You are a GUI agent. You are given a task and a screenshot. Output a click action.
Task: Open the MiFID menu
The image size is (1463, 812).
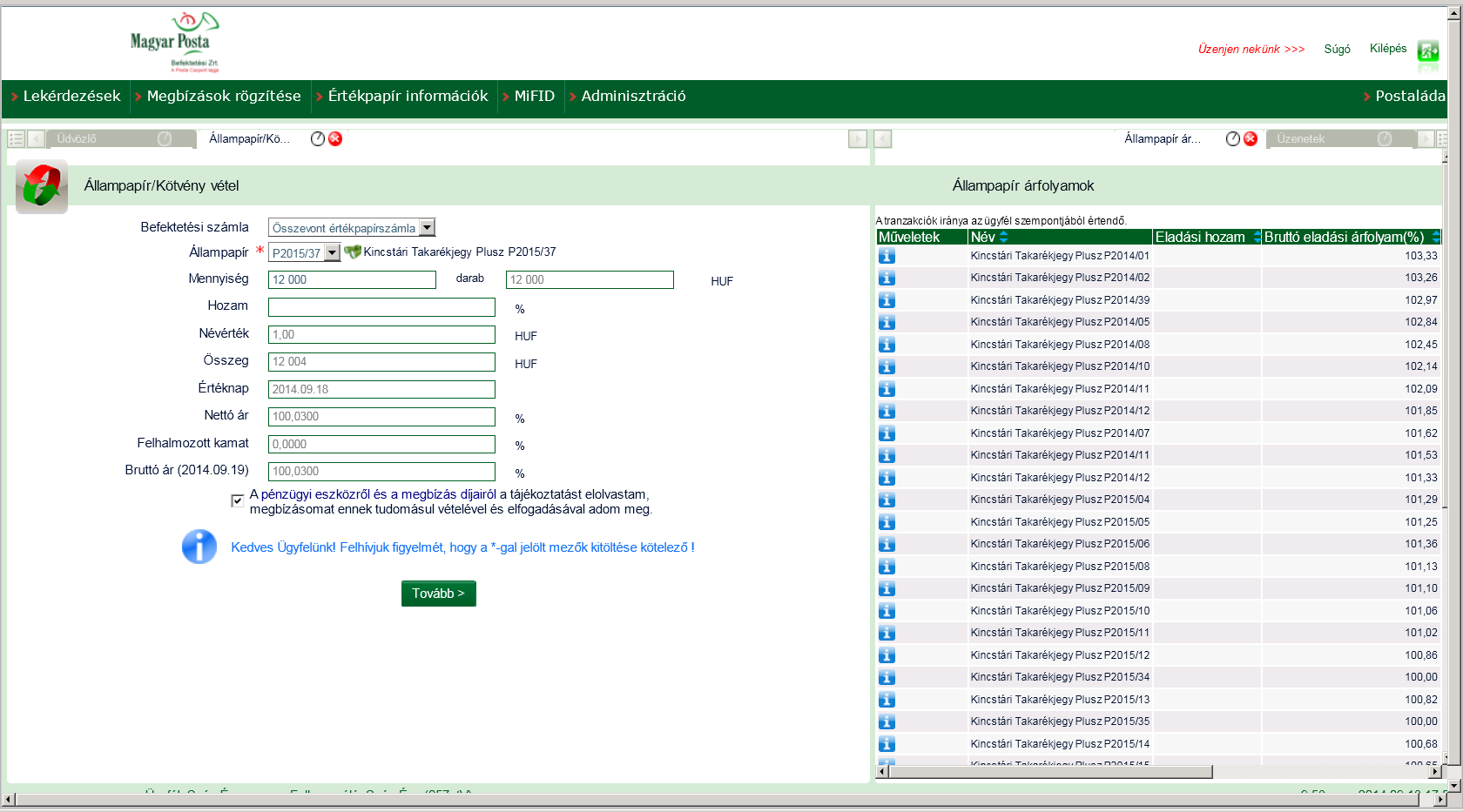(534, 96)
